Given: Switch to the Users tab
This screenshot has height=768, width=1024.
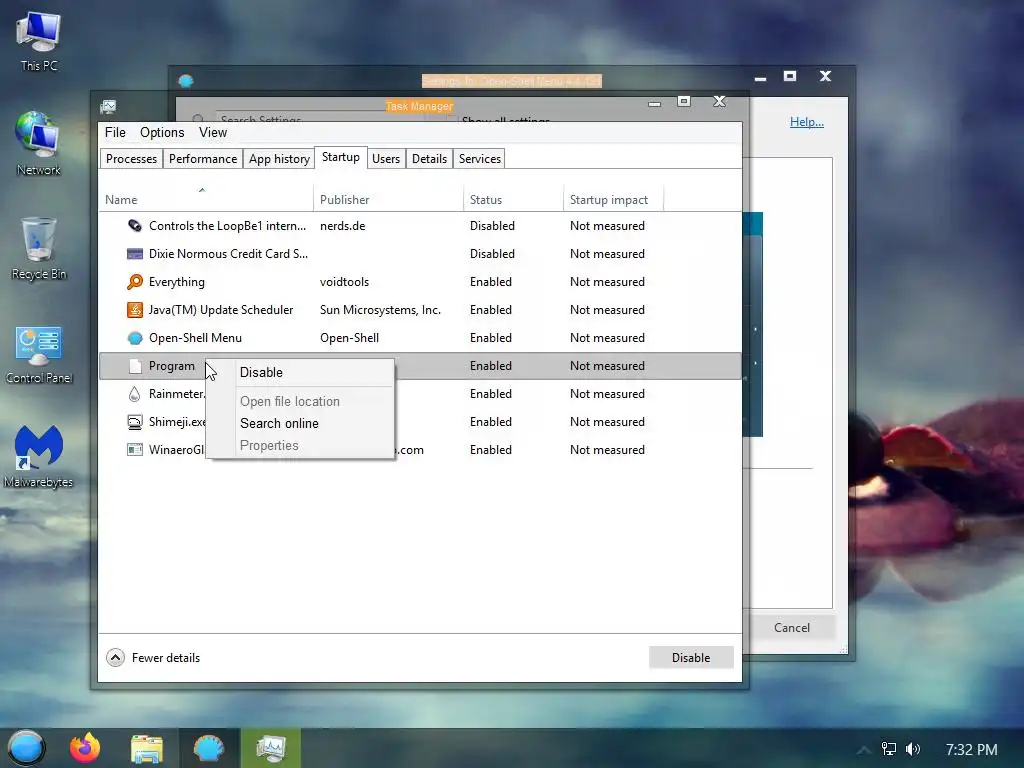Looking at the screenshot, I should click(385, 159).
